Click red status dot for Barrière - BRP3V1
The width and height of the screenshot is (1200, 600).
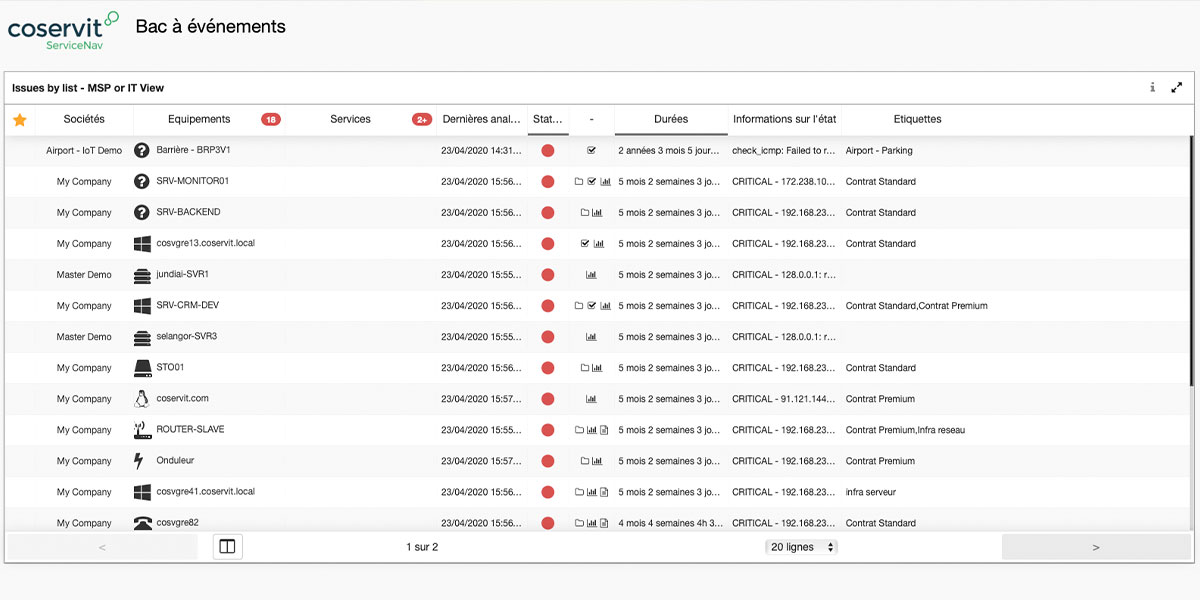coord(548,151)
